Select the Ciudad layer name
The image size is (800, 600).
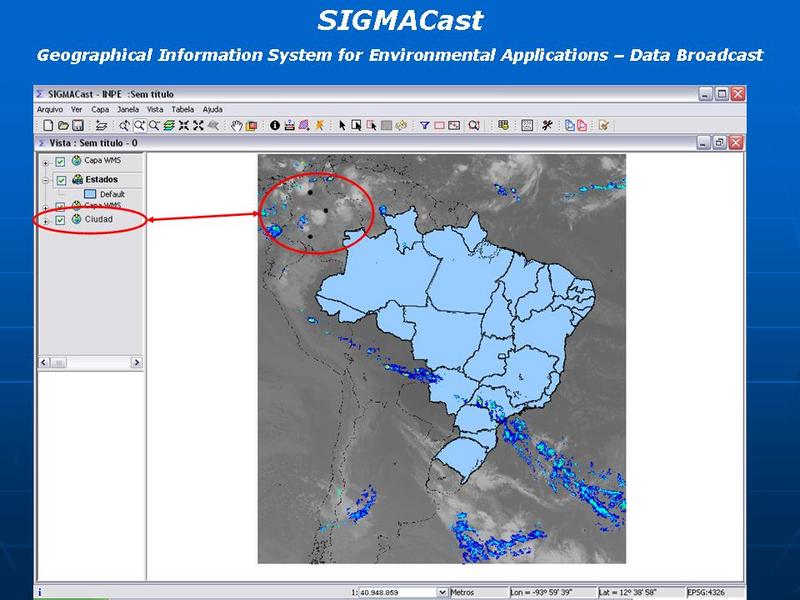point(98,219)
